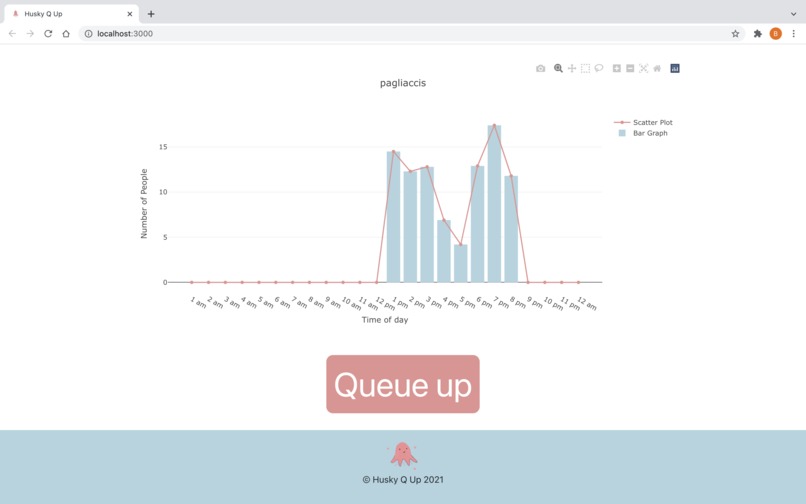Viewport: 806px width, 504px height.
Task: Click the pagliaccis chart title
Action: 403,83
